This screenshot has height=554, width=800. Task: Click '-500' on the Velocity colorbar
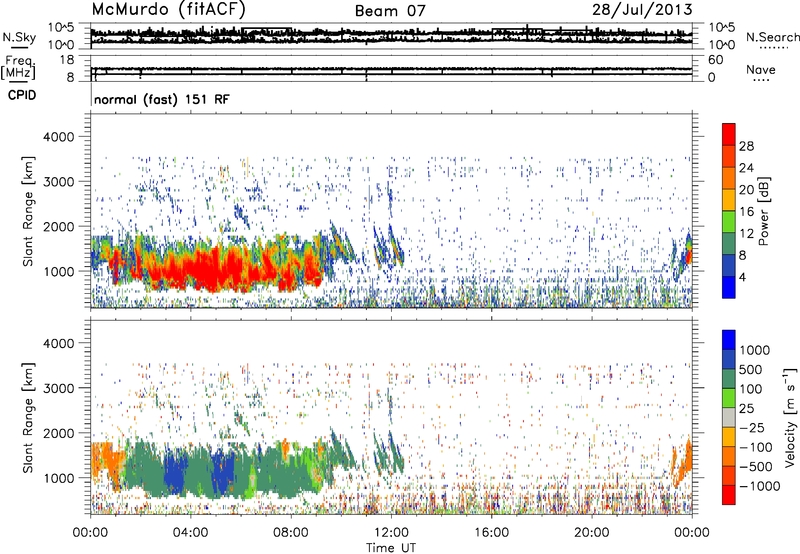(x=756, y=467)
